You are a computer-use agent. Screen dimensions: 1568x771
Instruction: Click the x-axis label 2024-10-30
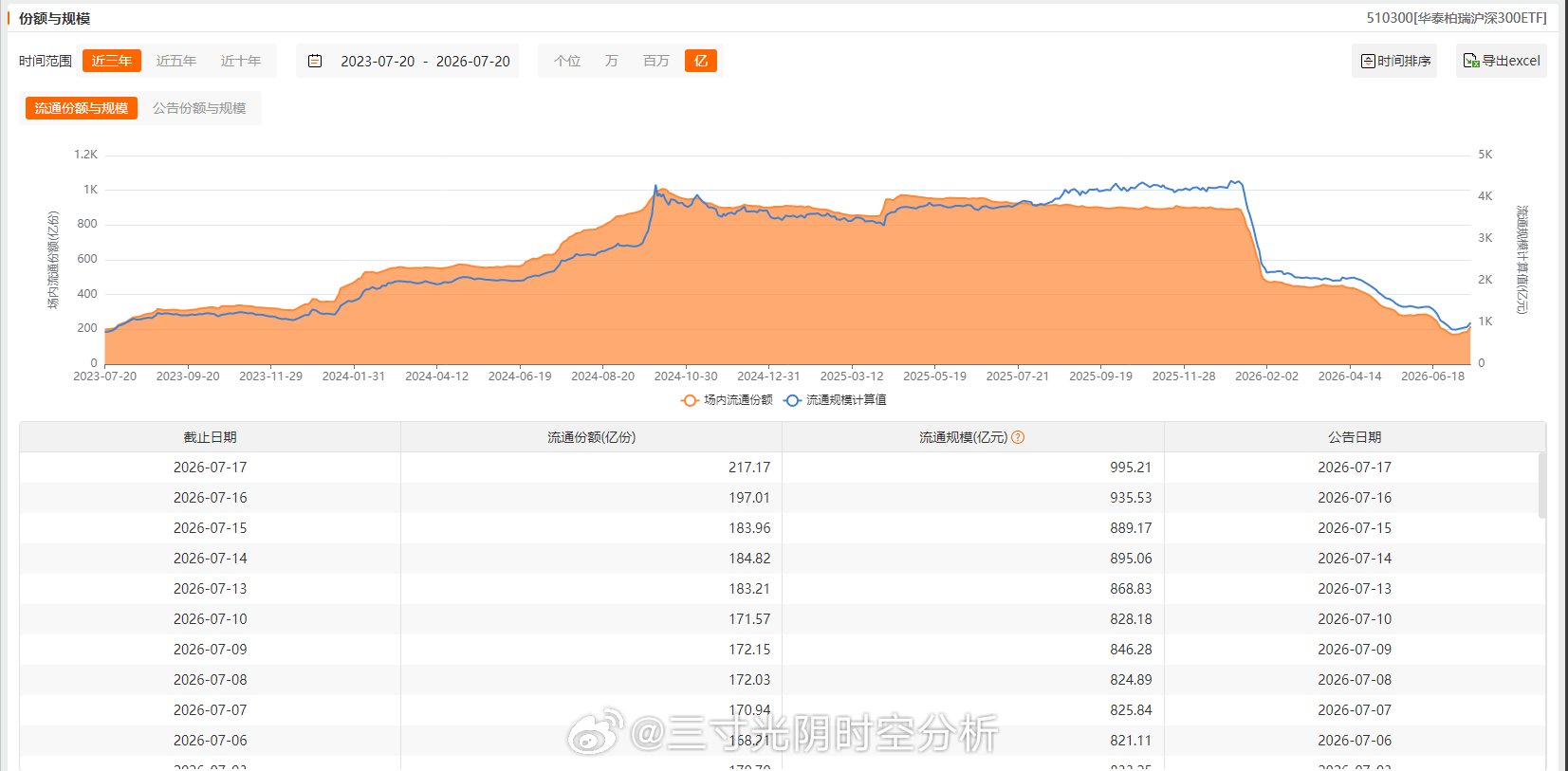point(686,376)
